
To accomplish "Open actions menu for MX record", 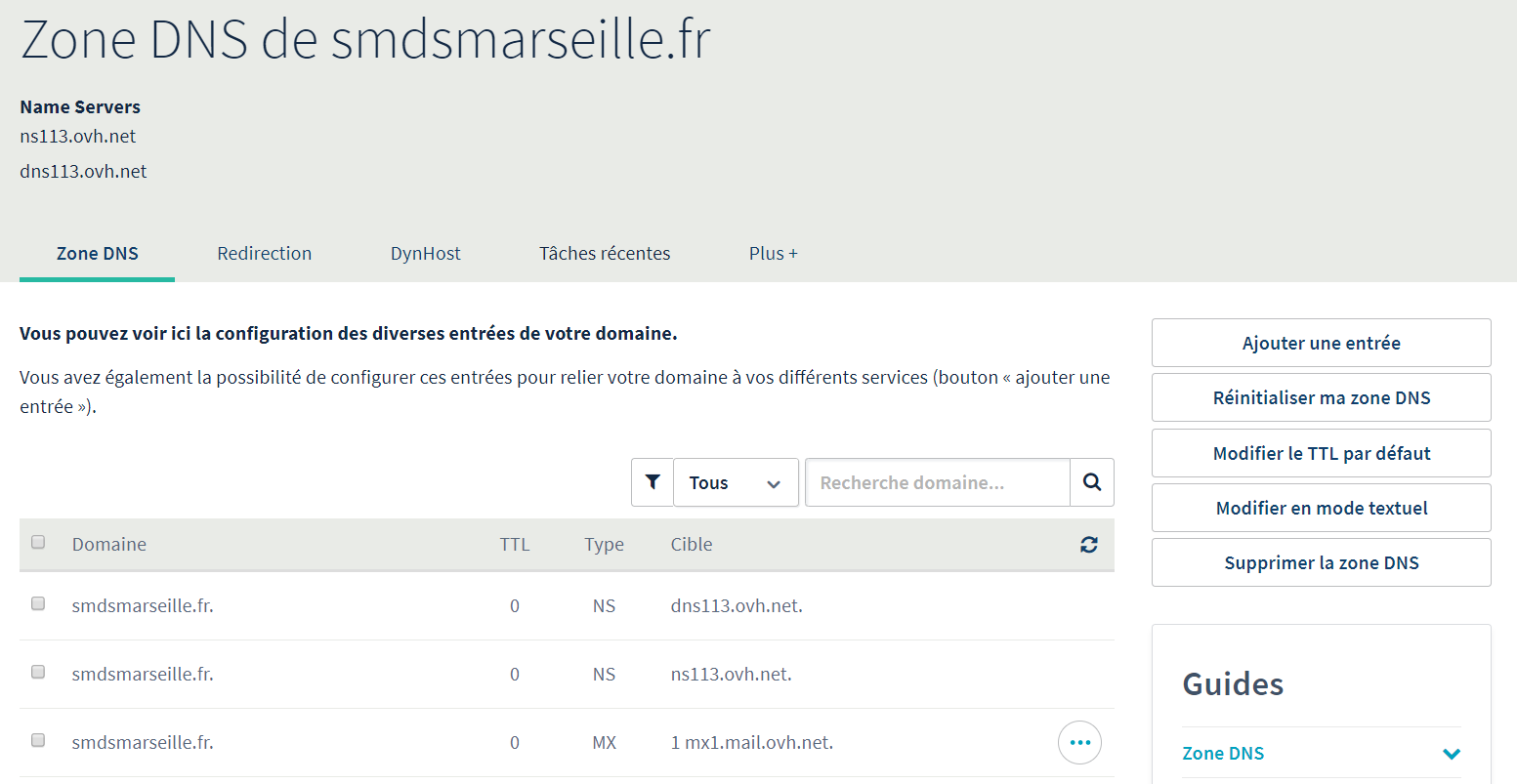I will 1079,743.
